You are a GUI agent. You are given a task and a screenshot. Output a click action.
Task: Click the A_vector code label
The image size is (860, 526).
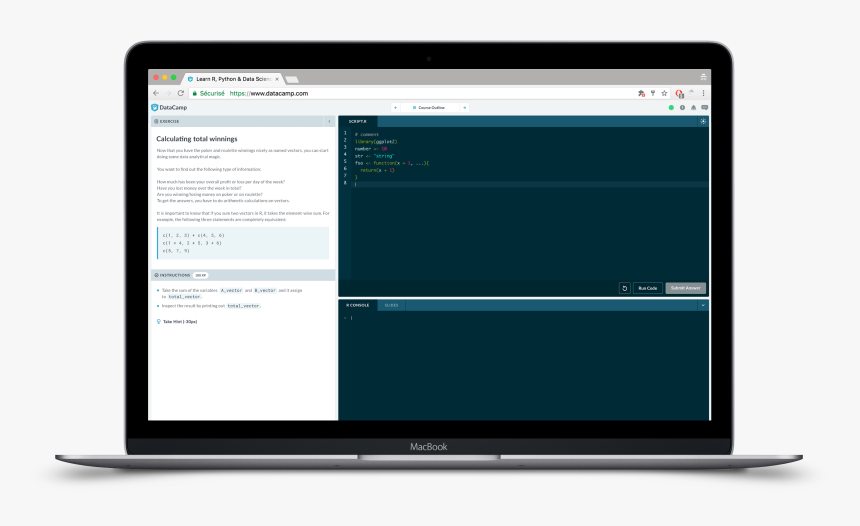(x=231, y=290)
